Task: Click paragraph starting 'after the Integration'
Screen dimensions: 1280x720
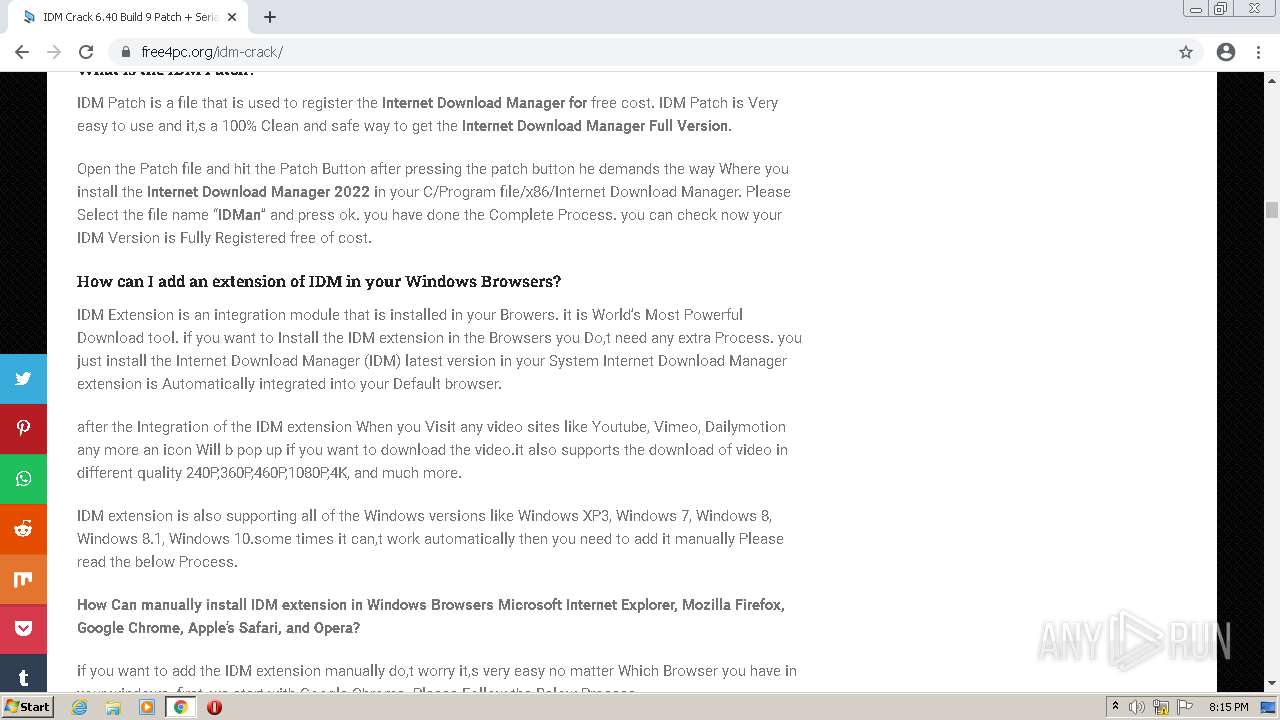Action: tap(433, 450)
